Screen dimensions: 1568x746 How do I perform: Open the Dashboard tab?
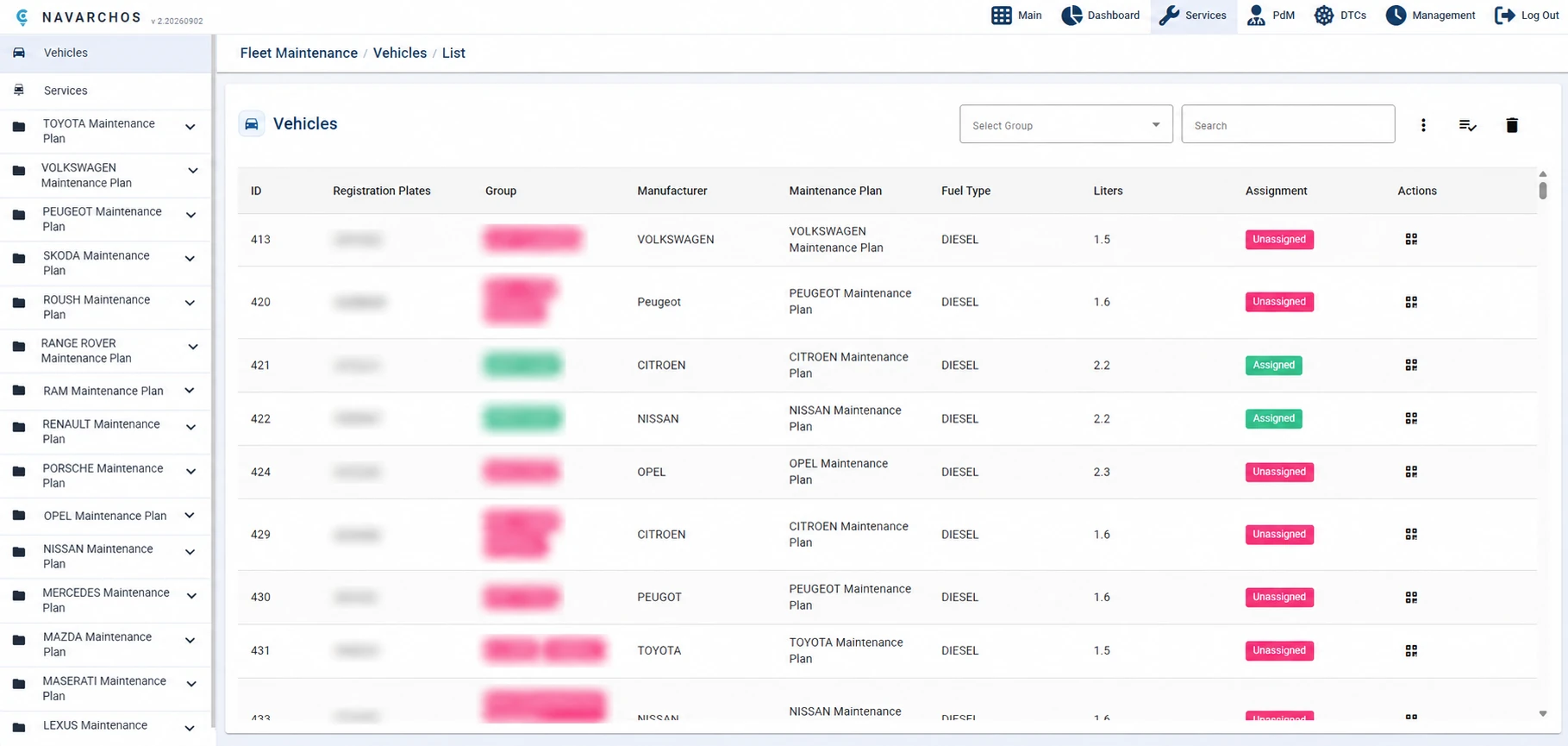point(1100,16)
